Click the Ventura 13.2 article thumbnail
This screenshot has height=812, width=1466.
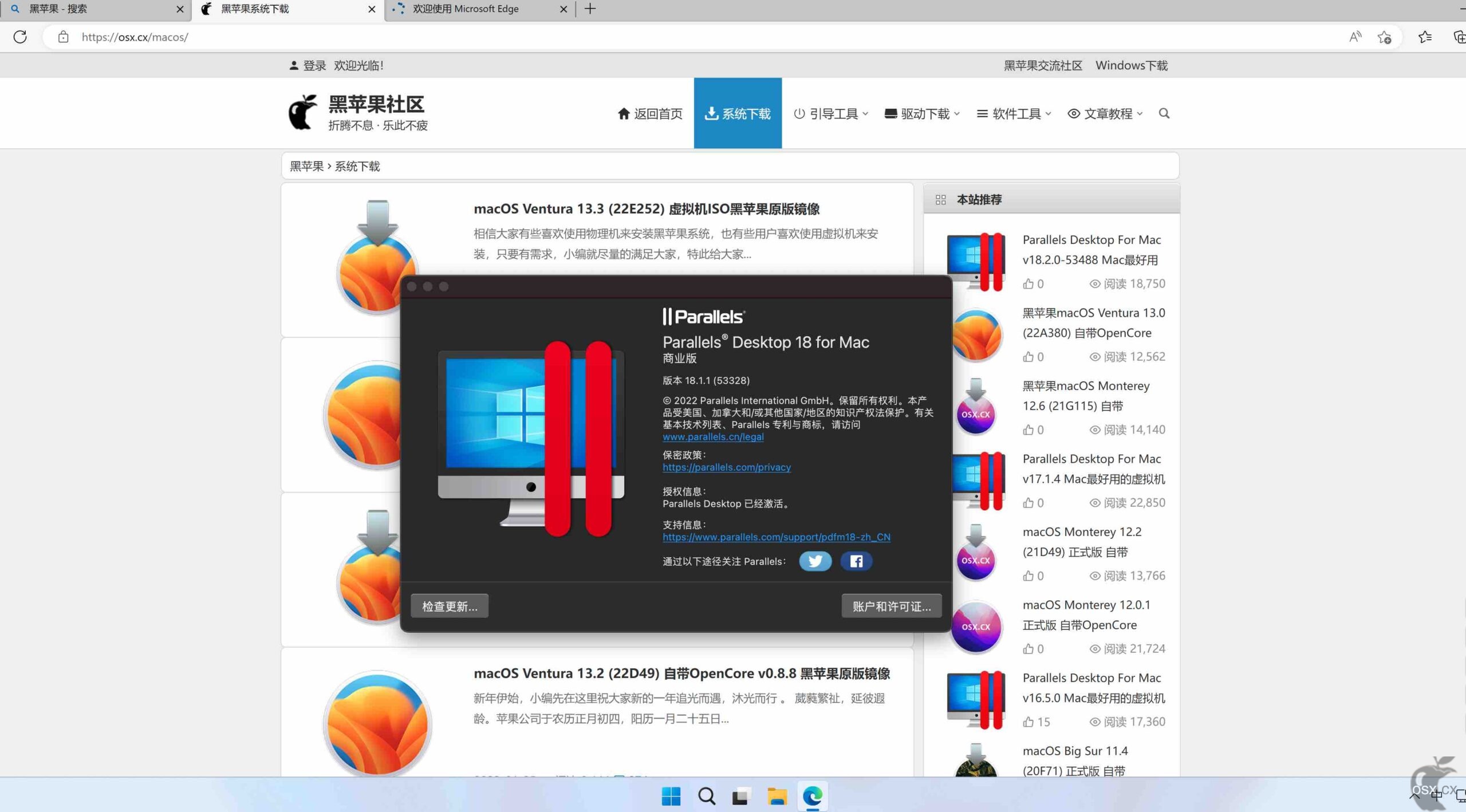pos(377,723)
